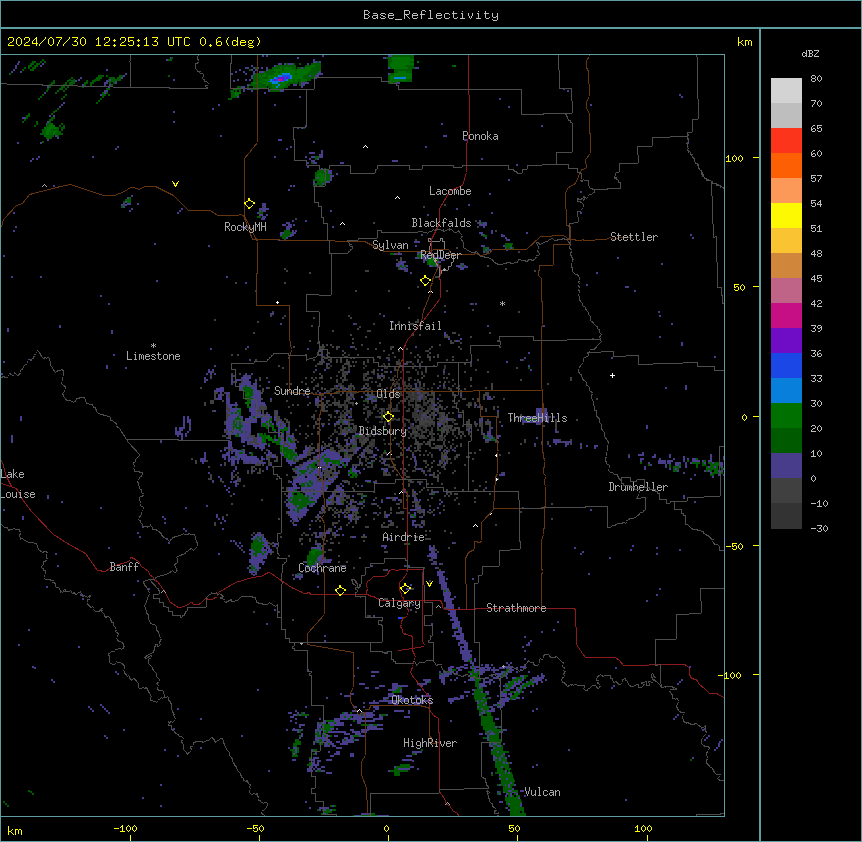Click the Banff label
Image resolution: width=862 pixels, height=842 pixels.
tap(124, 567)
